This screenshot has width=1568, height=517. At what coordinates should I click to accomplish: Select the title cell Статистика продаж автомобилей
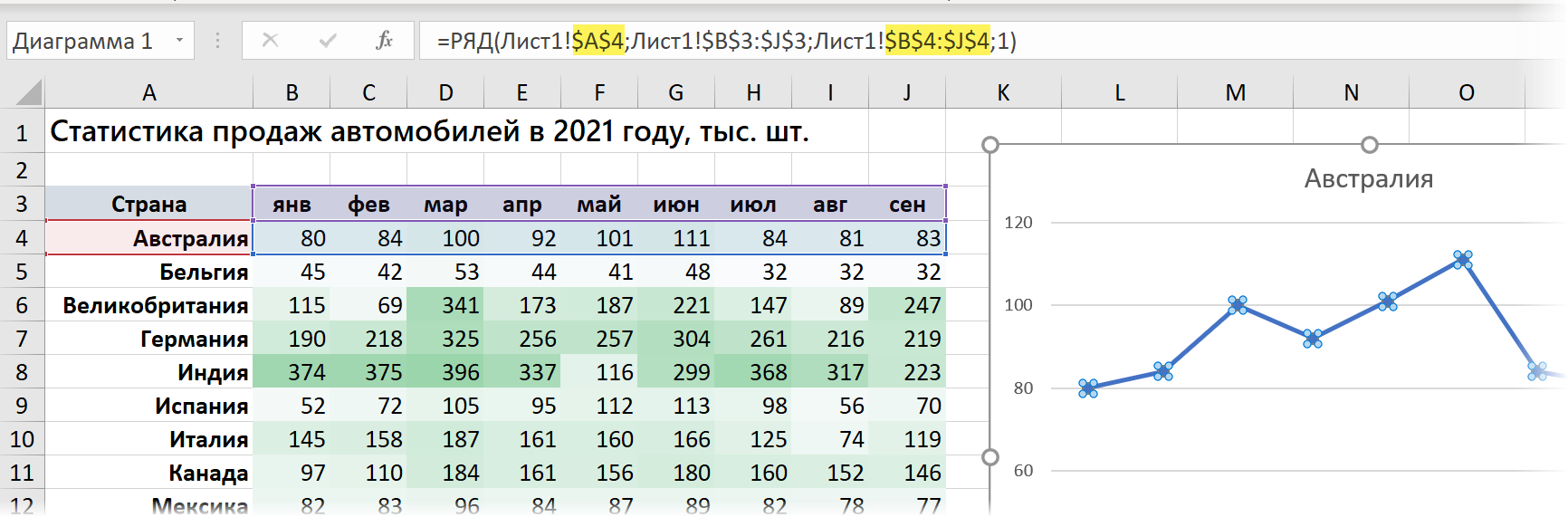429,132
